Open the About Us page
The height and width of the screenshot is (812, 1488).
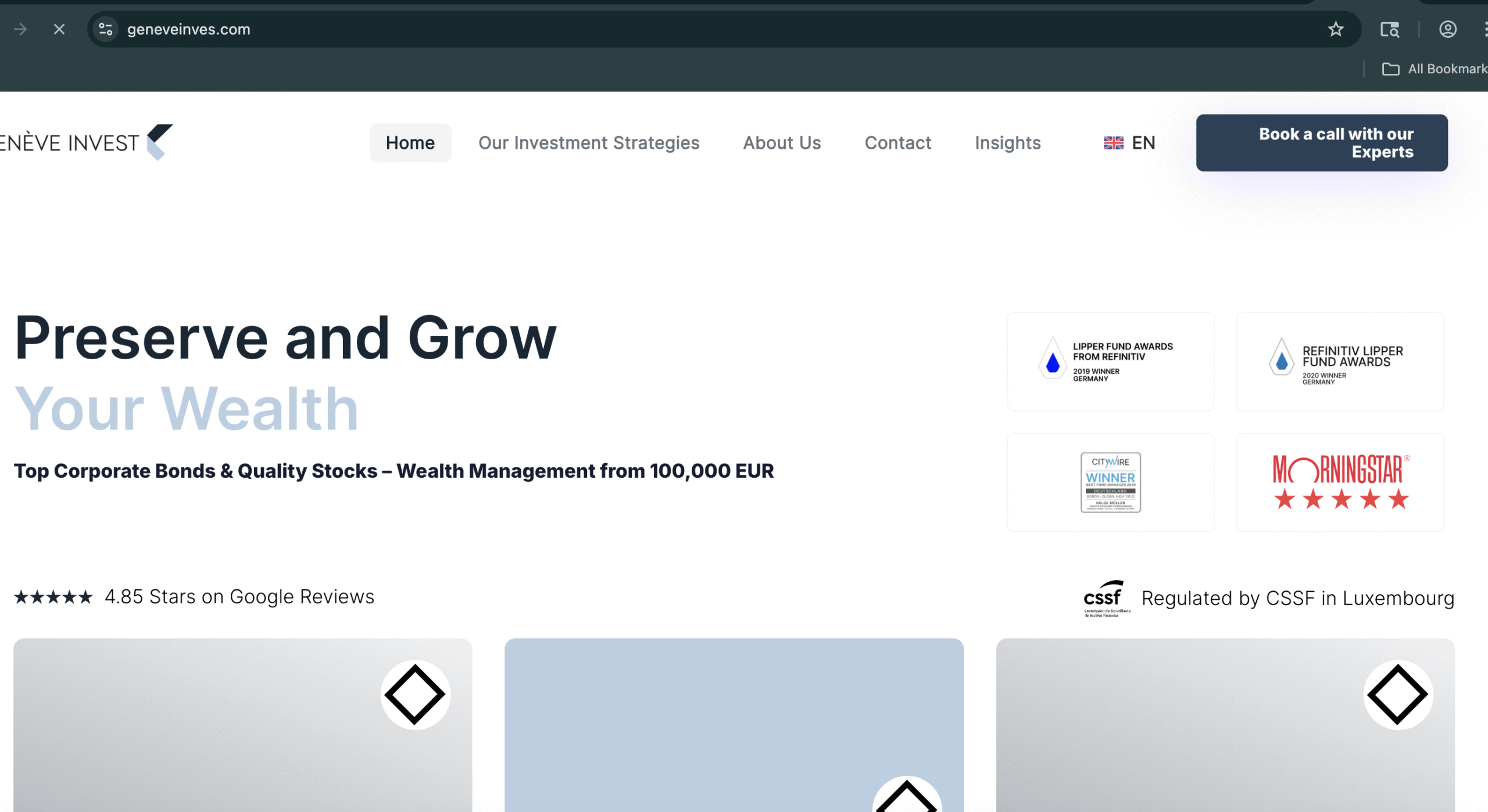(x=782, y=143)
